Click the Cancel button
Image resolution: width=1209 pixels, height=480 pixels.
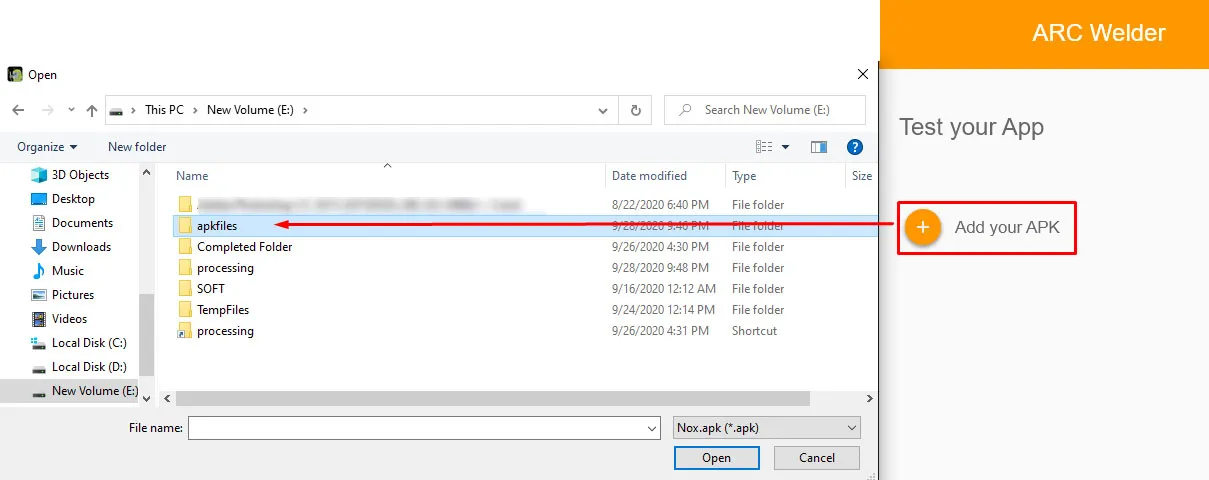(x=817, y=458)
